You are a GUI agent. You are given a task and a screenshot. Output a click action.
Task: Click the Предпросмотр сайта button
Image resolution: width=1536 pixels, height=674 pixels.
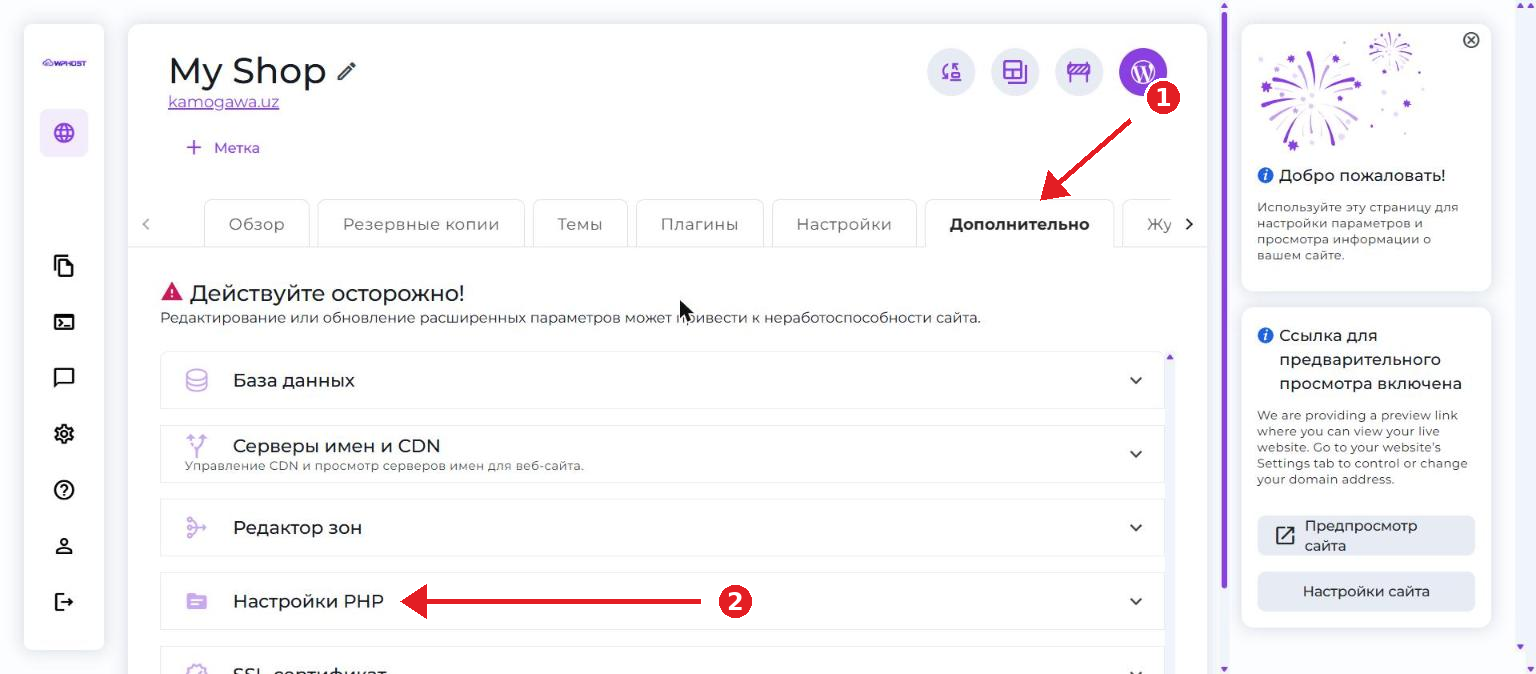point(1366,536)
